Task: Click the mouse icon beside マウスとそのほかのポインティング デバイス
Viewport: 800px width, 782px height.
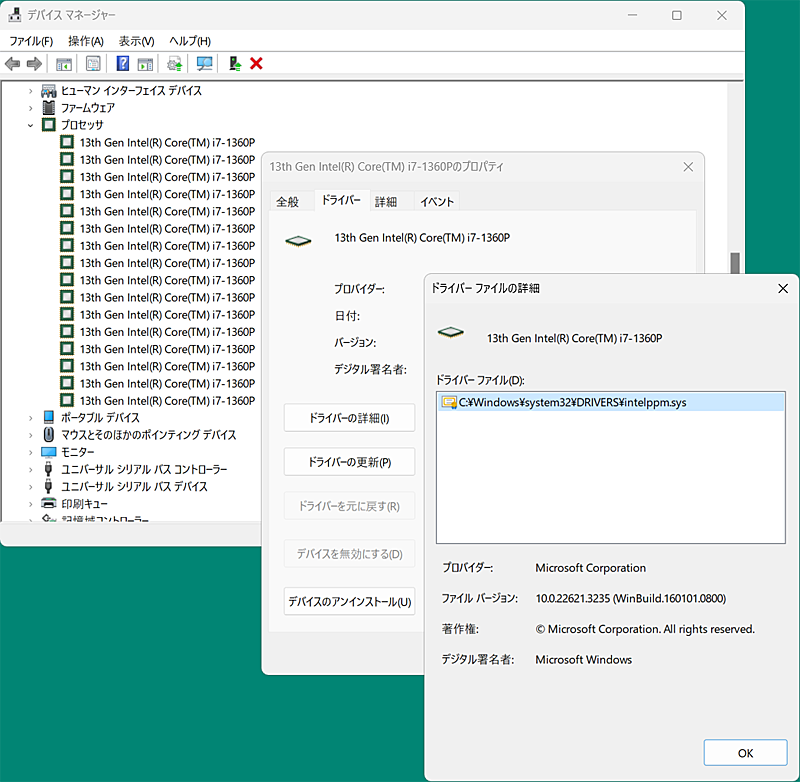Action: [48, 435]
